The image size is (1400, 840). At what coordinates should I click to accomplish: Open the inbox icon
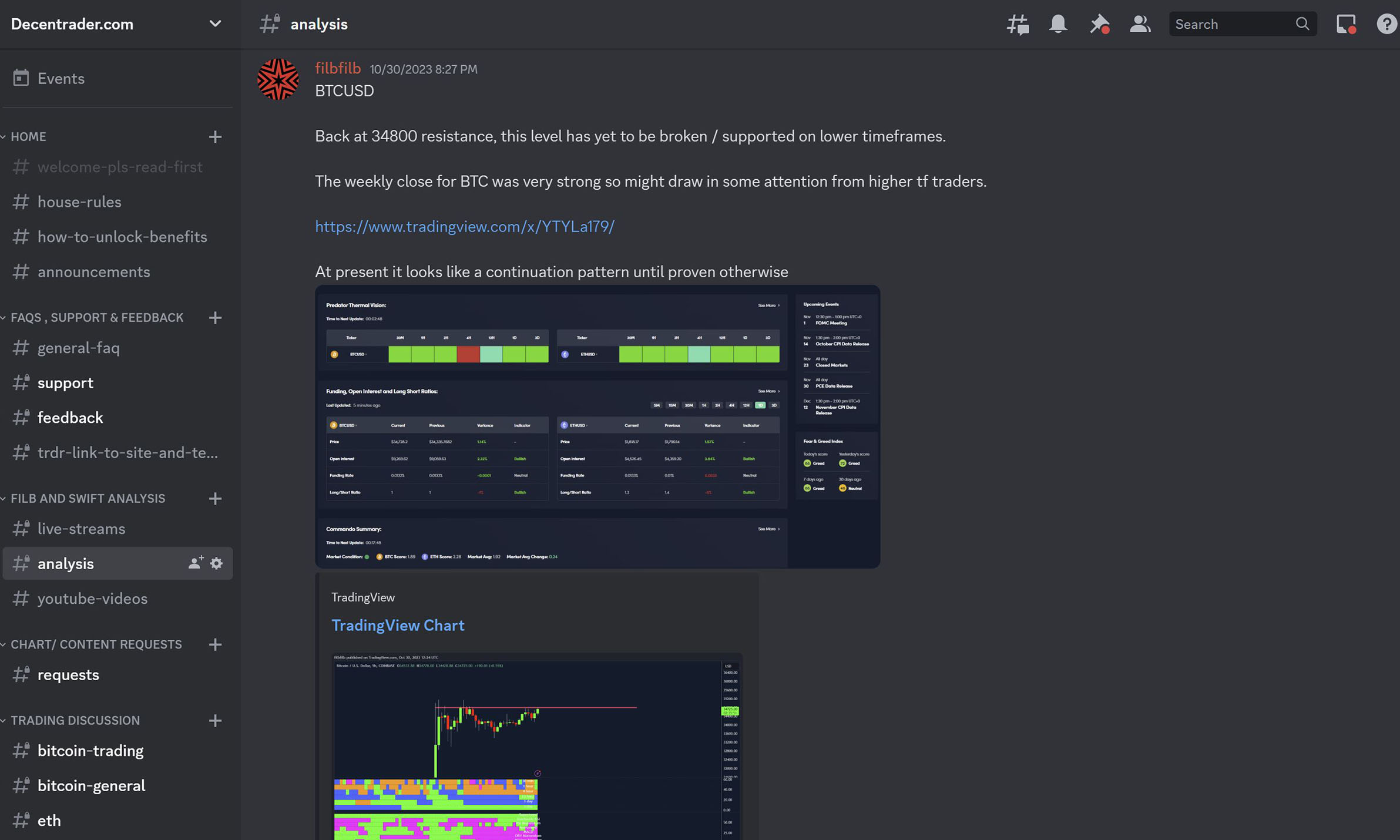pos(1345,24)
